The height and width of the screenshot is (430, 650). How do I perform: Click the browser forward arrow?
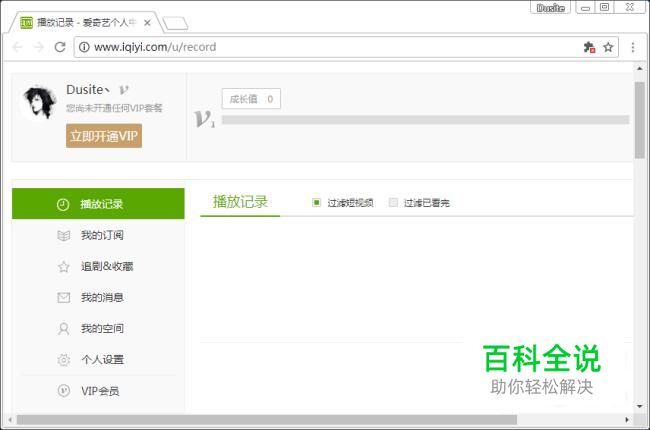[x=39, y=47]
